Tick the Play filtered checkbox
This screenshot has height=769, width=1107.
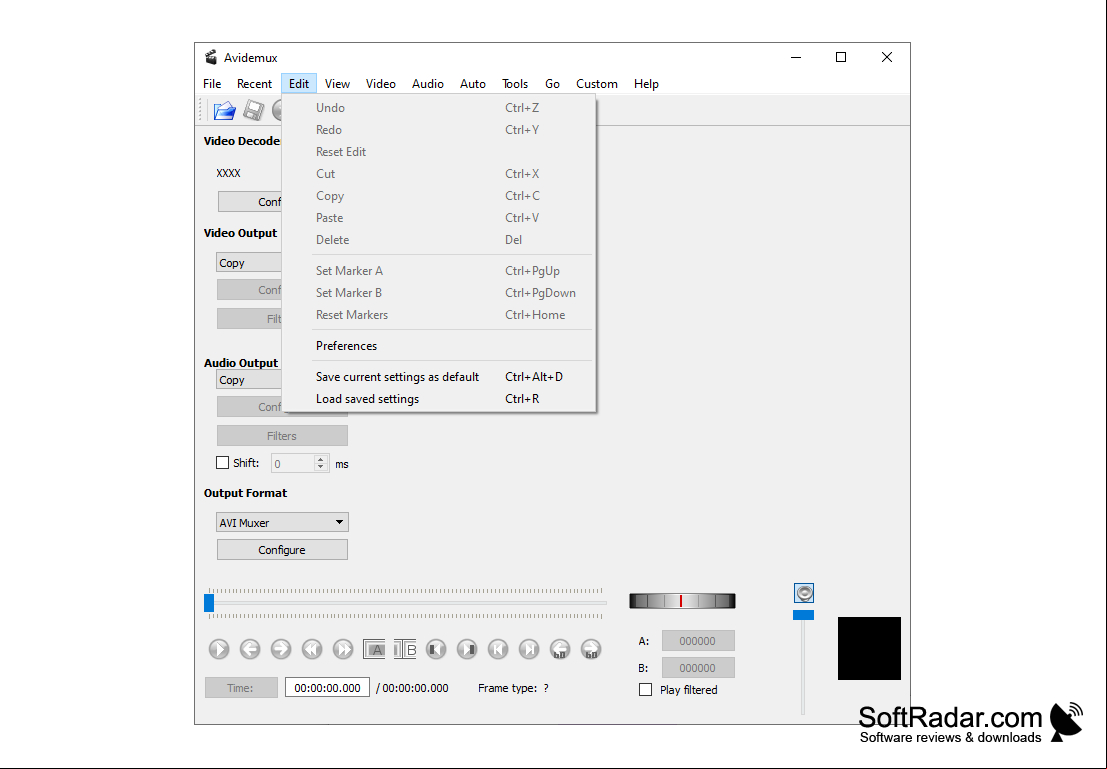pos(645,689)
